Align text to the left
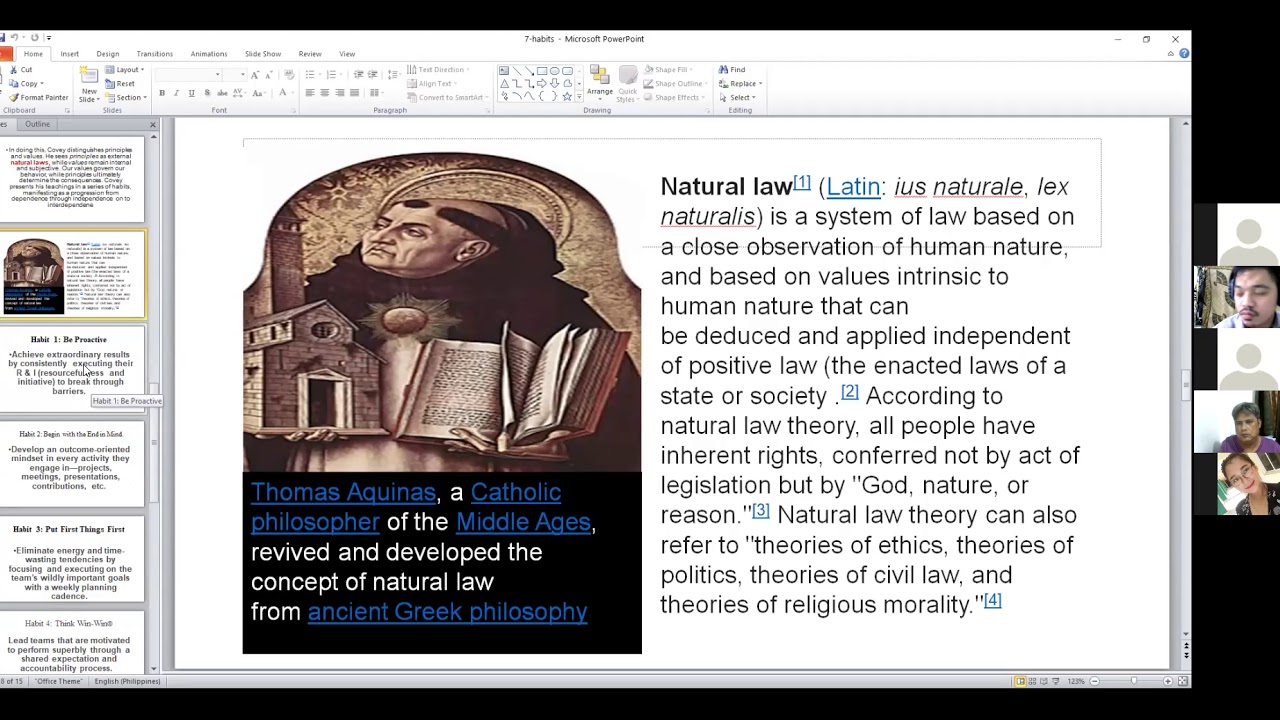 click(x=310, y=93)
